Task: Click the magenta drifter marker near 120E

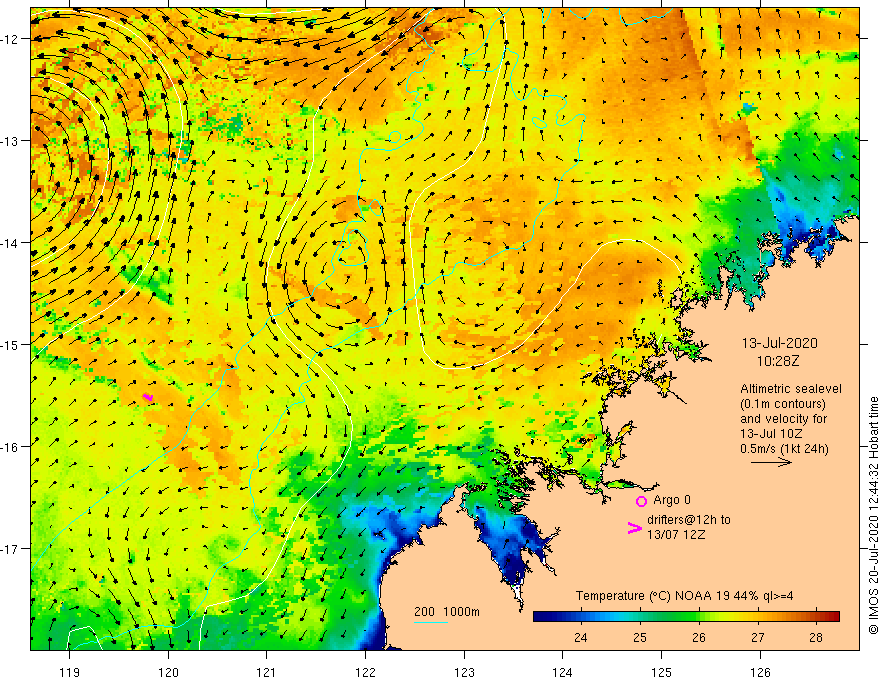Action: click(x=148, y=397)
